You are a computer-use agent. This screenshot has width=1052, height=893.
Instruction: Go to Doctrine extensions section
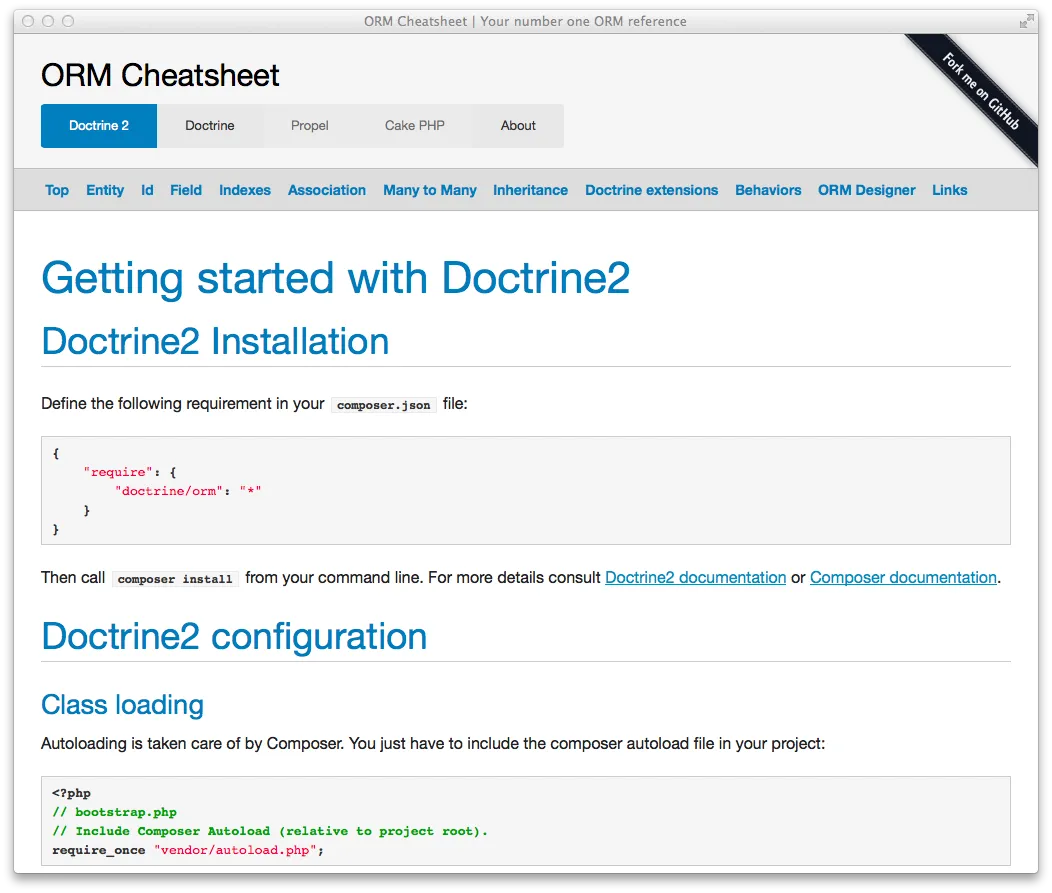click(x=651, y=190)
